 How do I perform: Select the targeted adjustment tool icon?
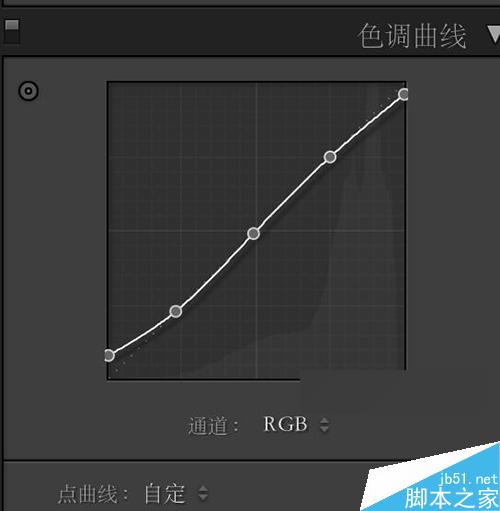[28, 91]
